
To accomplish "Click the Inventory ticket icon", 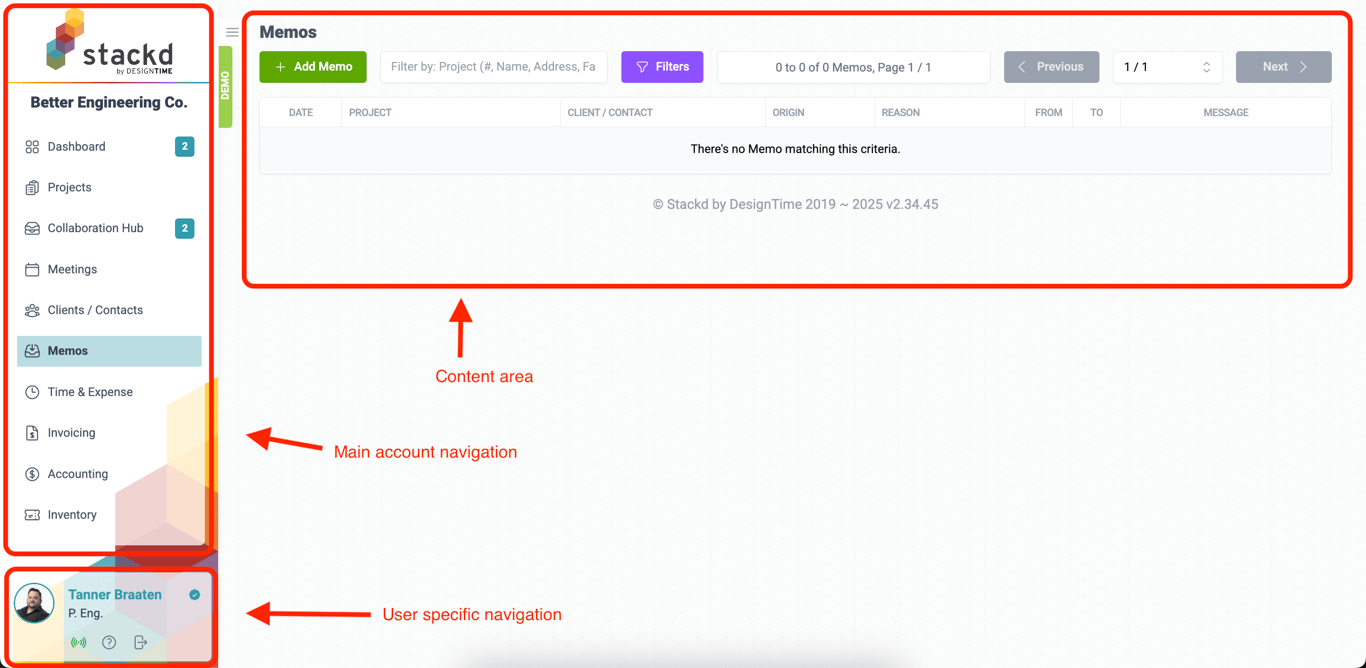I will 32,515.
